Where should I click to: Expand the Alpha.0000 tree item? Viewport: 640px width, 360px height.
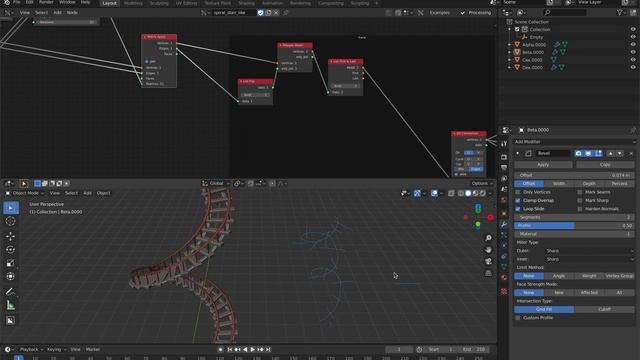tap(509, 44)
